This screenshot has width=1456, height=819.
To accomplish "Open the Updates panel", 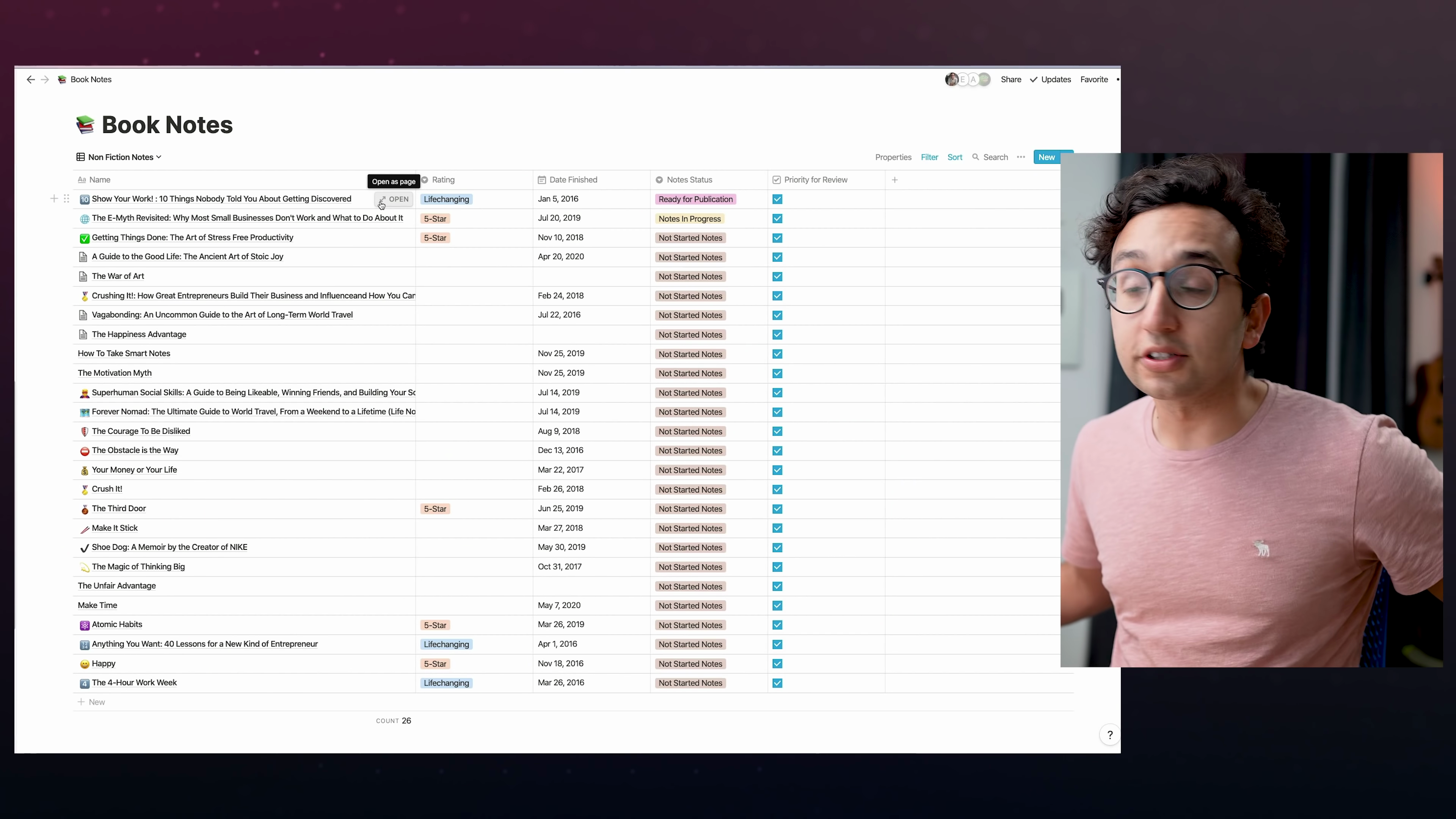I will [x=1050, y=80].
